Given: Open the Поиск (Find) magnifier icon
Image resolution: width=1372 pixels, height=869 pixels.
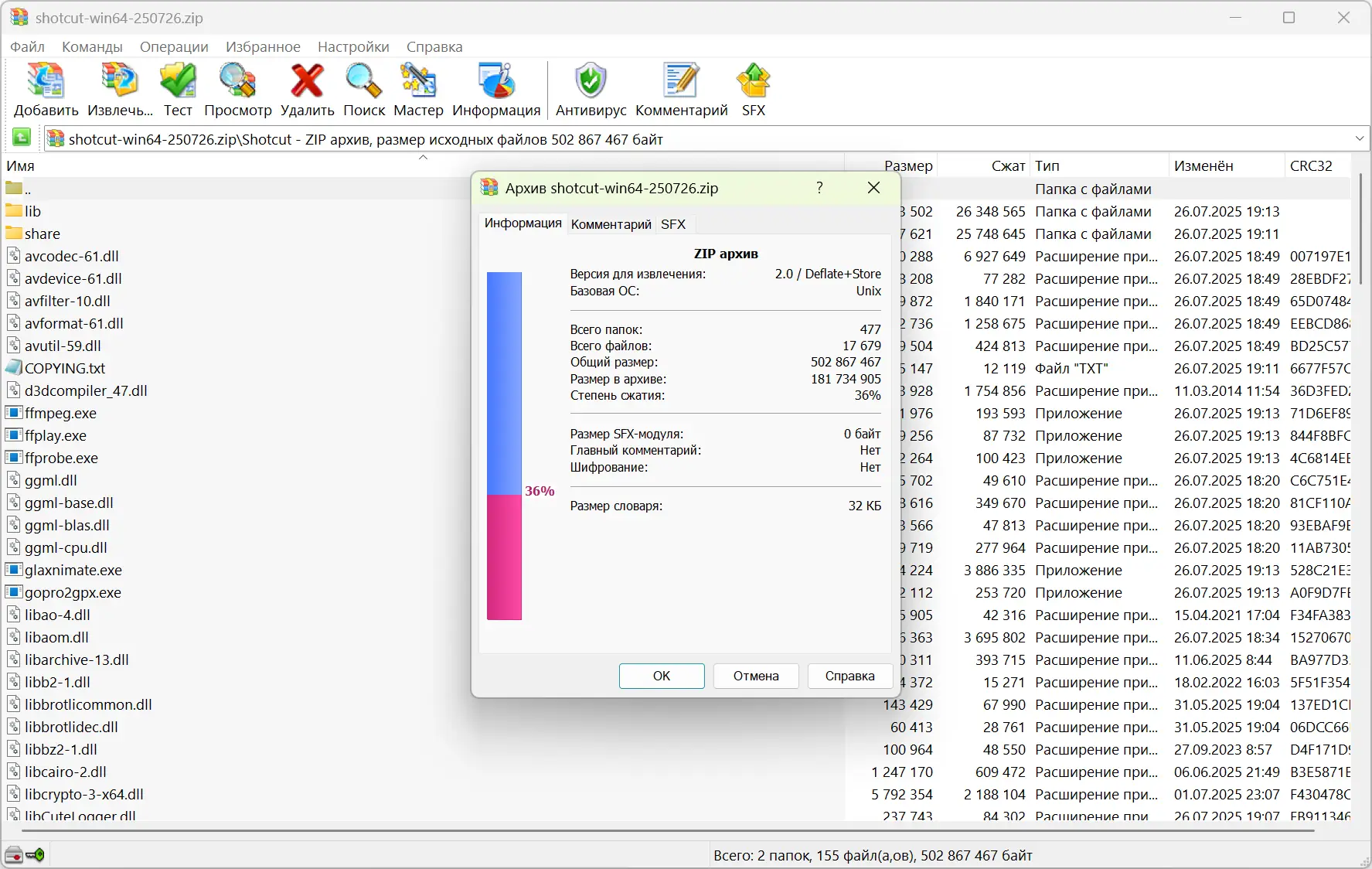Looking at the screenshot, I should point(363,81).
